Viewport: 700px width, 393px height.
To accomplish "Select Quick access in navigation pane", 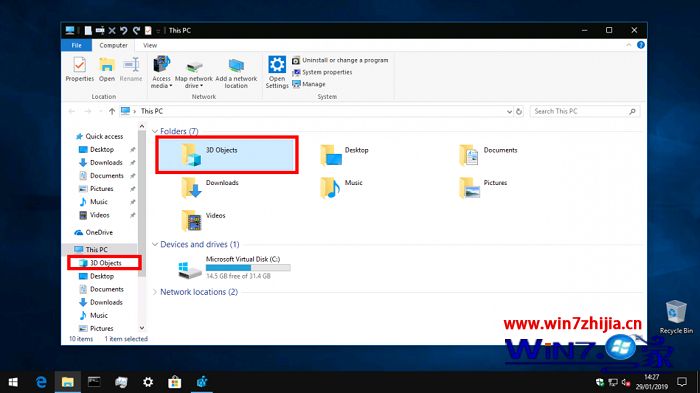I will tap(99, 136).
